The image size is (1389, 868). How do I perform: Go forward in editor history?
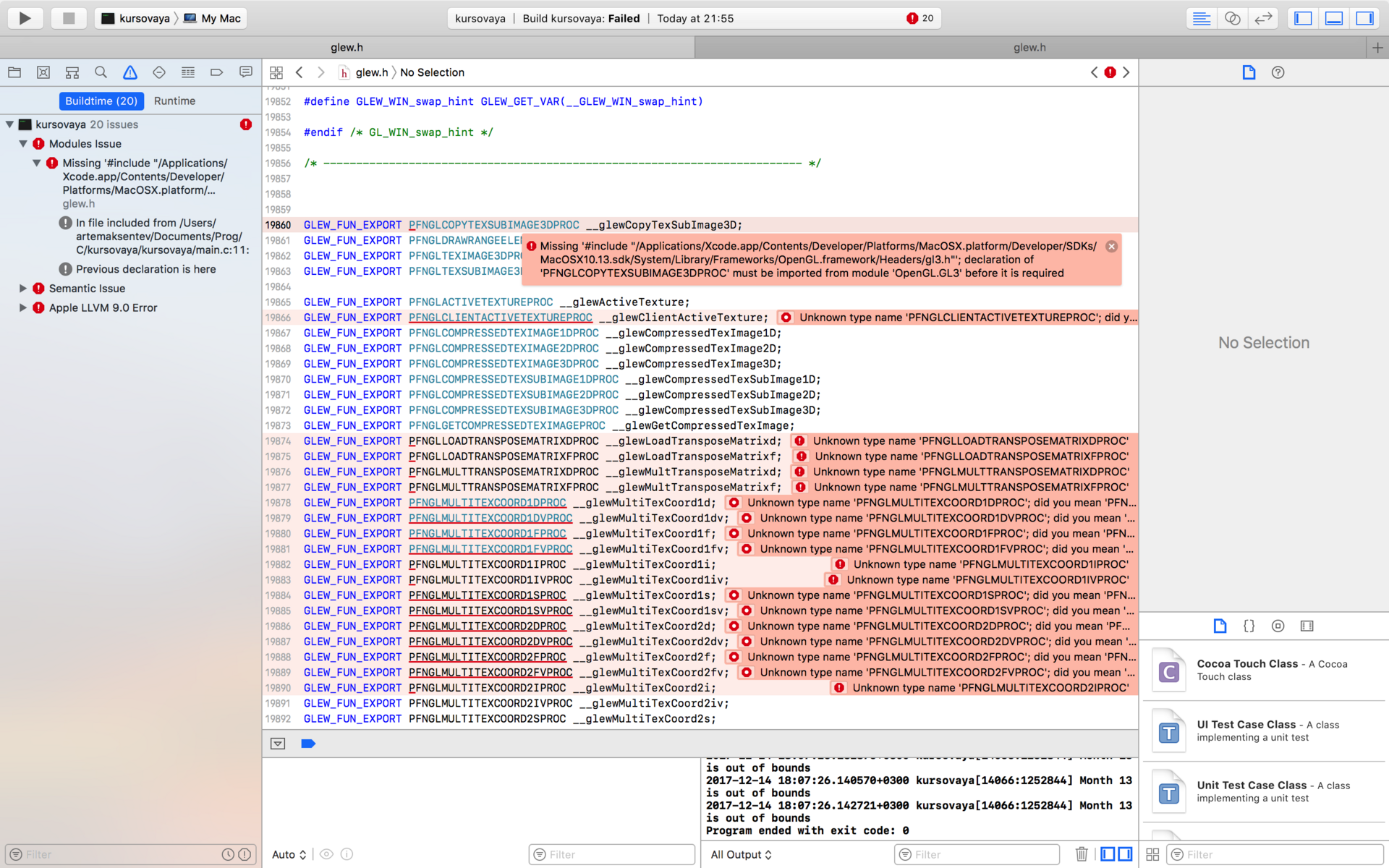click(x=321, y=72)
